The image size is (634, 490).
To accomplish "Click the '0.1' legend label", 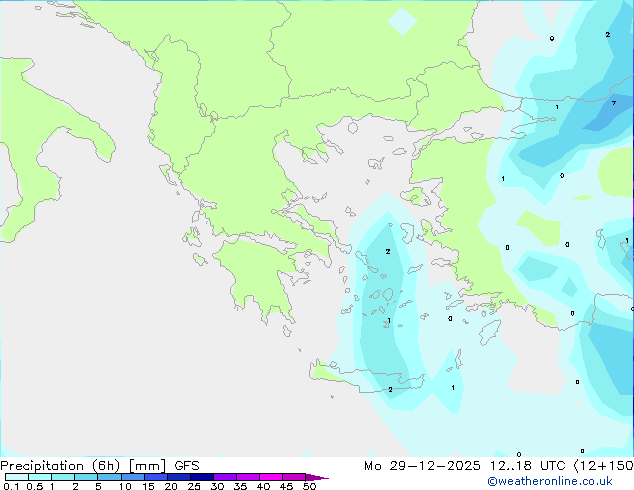I will [11, 486].
